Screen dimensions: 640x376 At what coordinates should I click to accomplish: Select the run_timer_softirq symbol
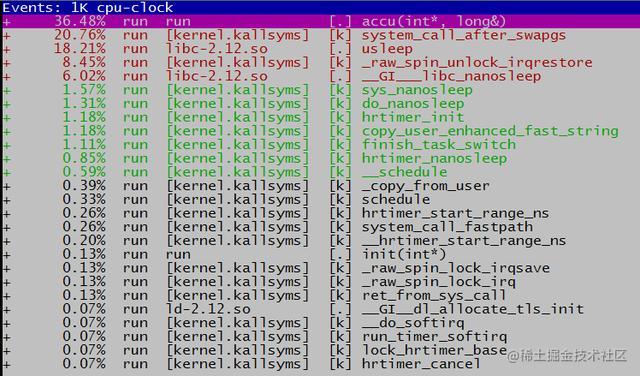pos(434,337)
